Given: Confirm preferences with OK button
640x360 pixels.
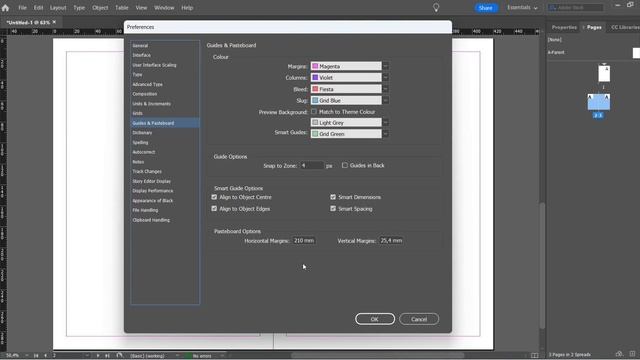Looking at the screenshot, I should (375, 319).
